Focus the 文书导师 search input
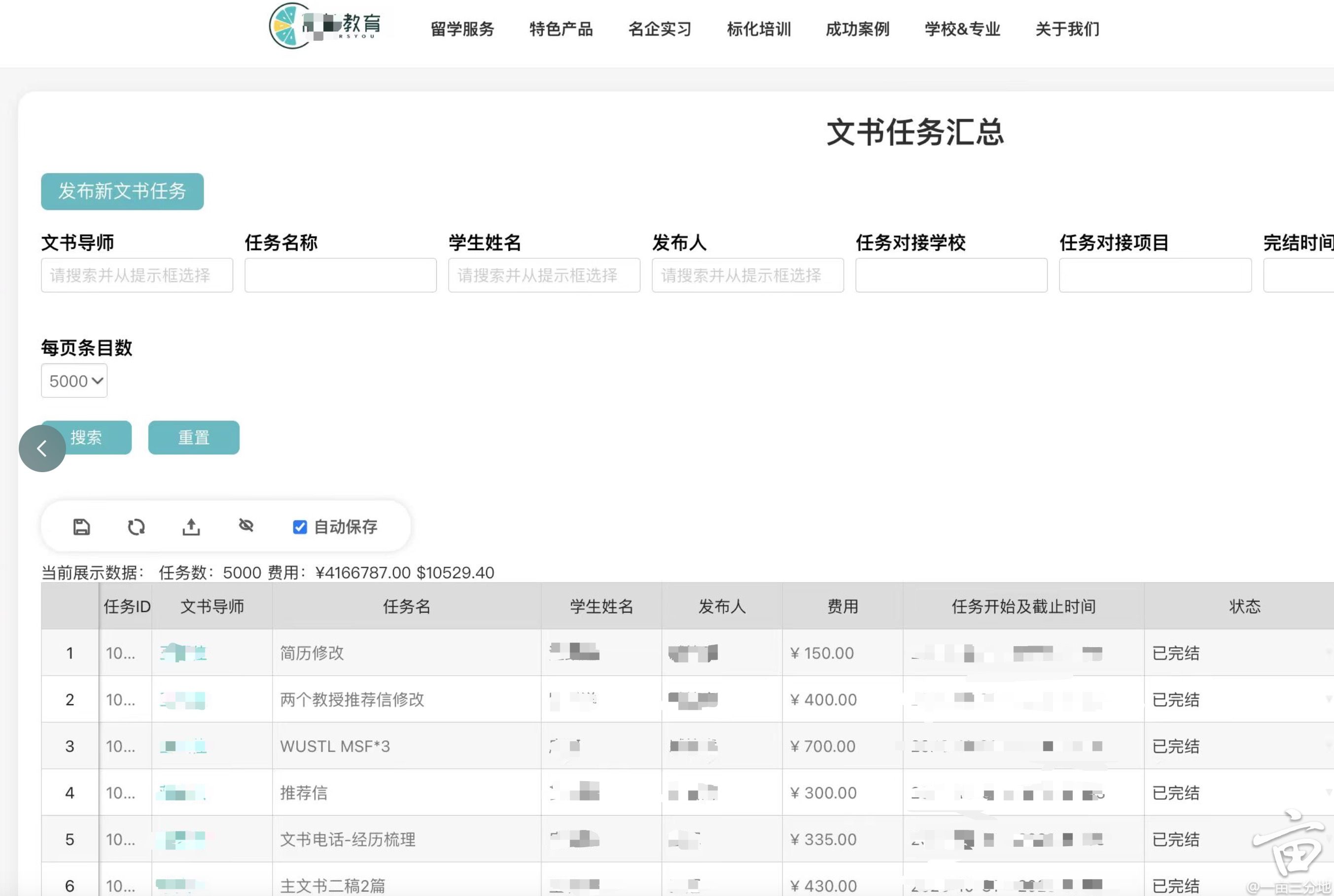This screenshot has height=896, width=1334. (137, 276)
